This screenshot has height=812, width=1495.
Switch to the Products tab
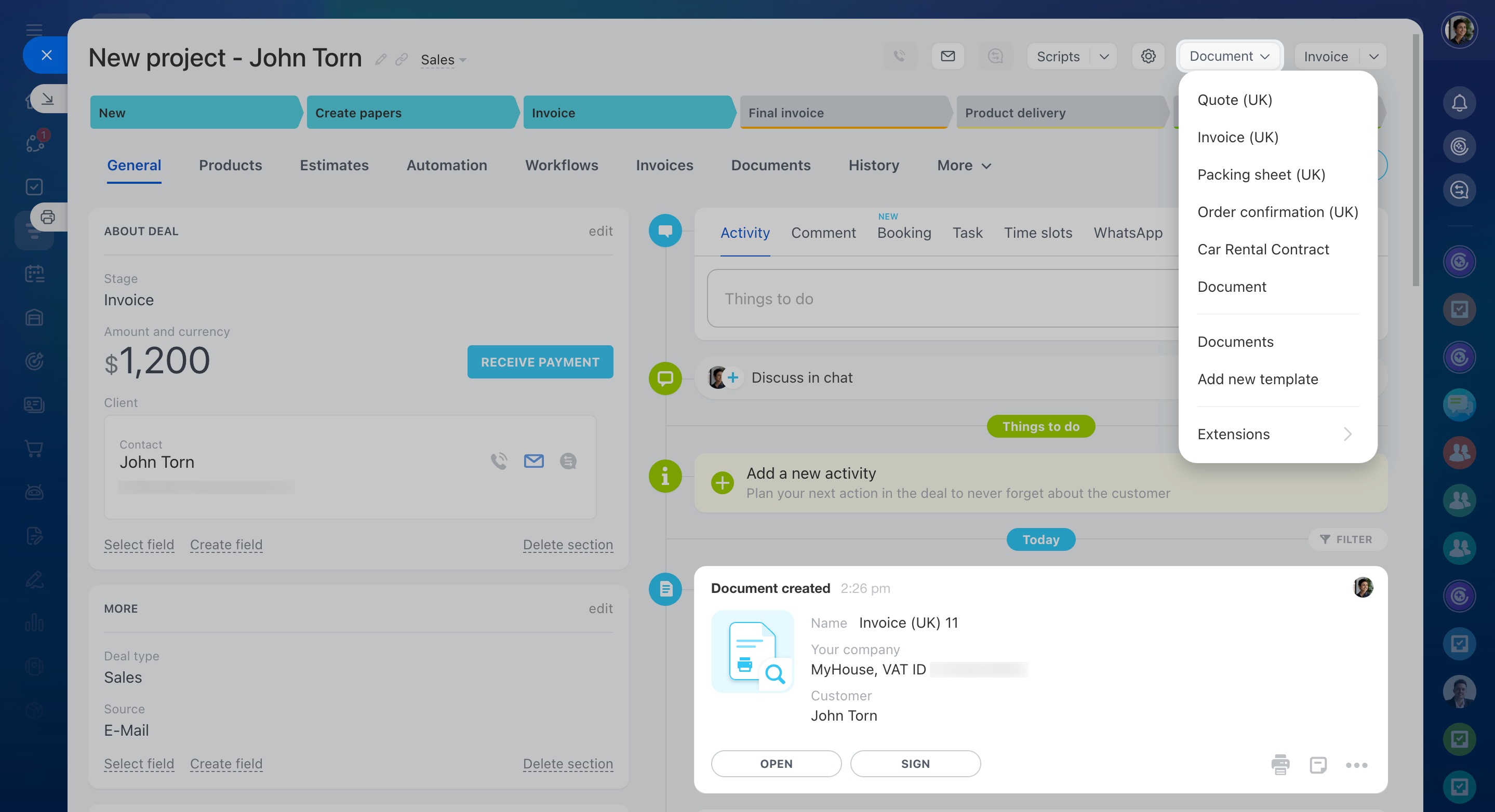pos(231,165)
